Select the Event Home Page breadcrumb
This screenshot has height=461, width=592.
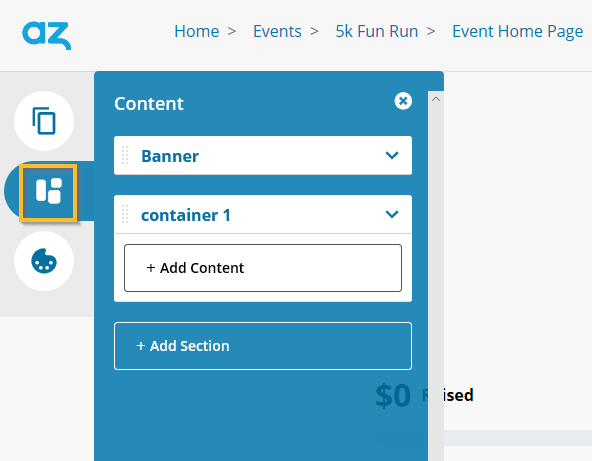tap(518, 32)
